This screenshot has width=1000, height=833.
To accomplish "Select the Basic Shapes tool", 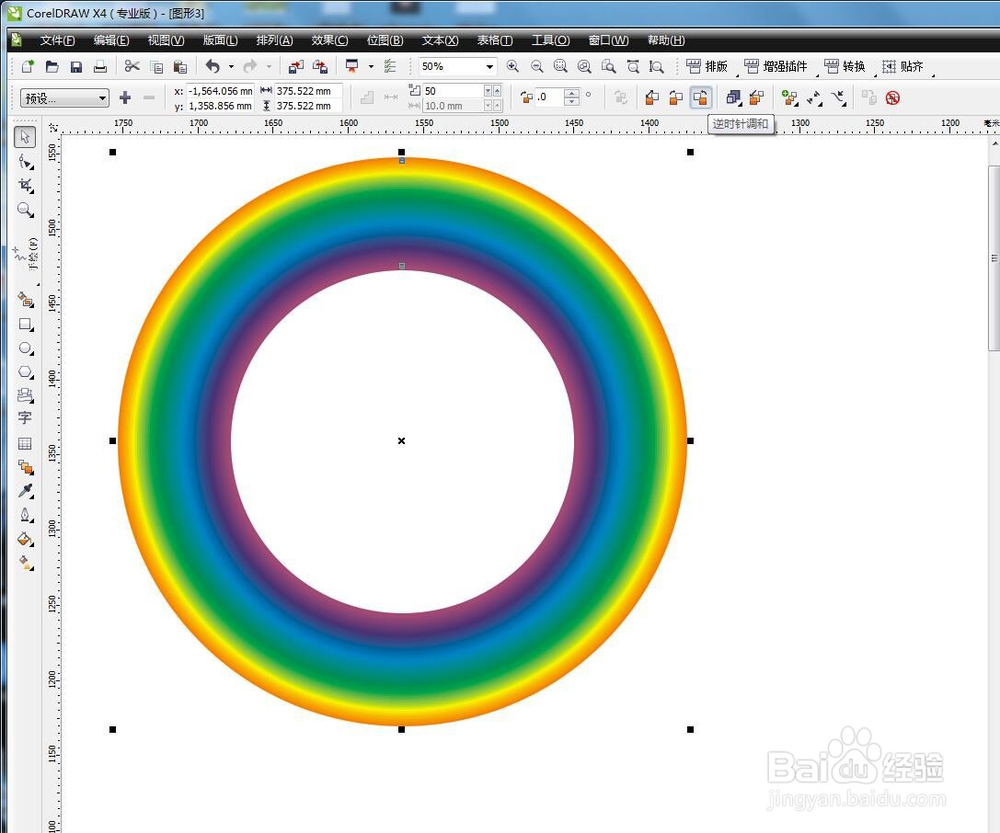I will (x=25, y=395).
